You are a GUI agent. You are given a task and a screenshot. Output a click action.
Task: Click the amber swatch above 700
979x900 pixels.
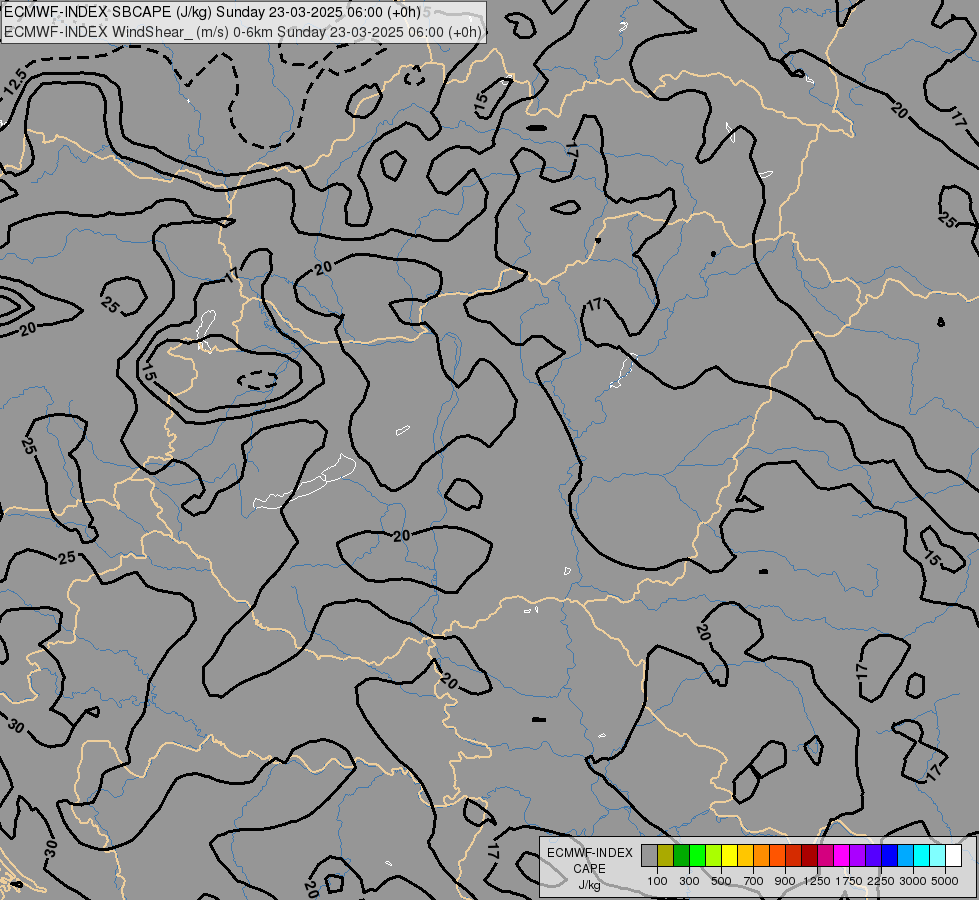pyautogui.click(x=745, y=856)
